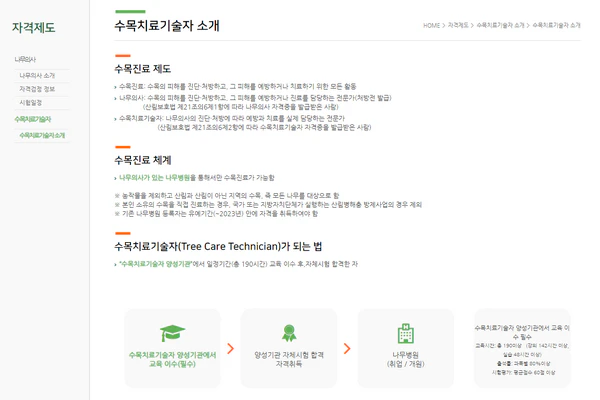Click HOME in the breadcrumb
600x400 pixels.
(x=431, y=25)
